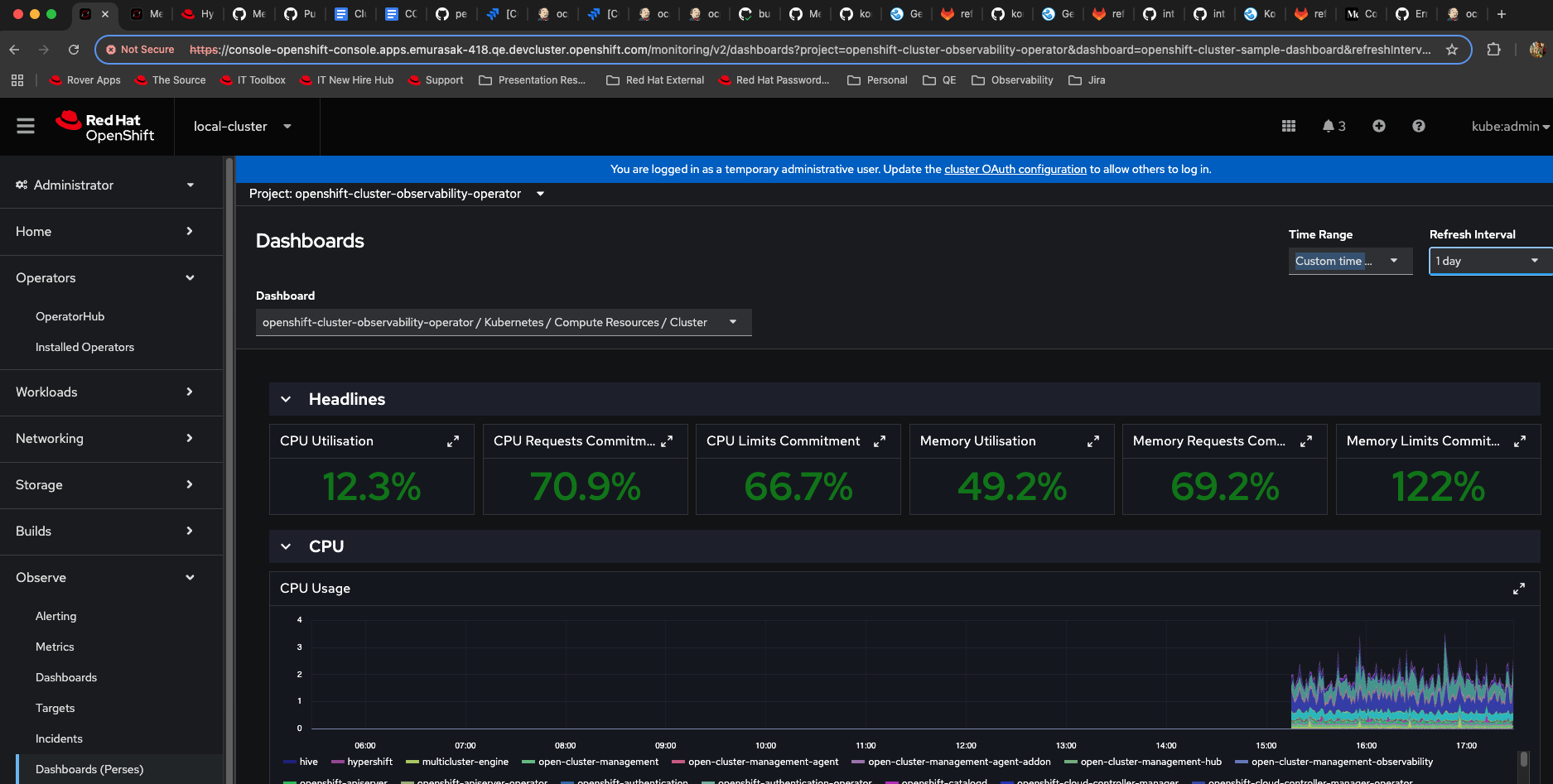Navigate to Alerting under Observe

(x=56, y=616)
